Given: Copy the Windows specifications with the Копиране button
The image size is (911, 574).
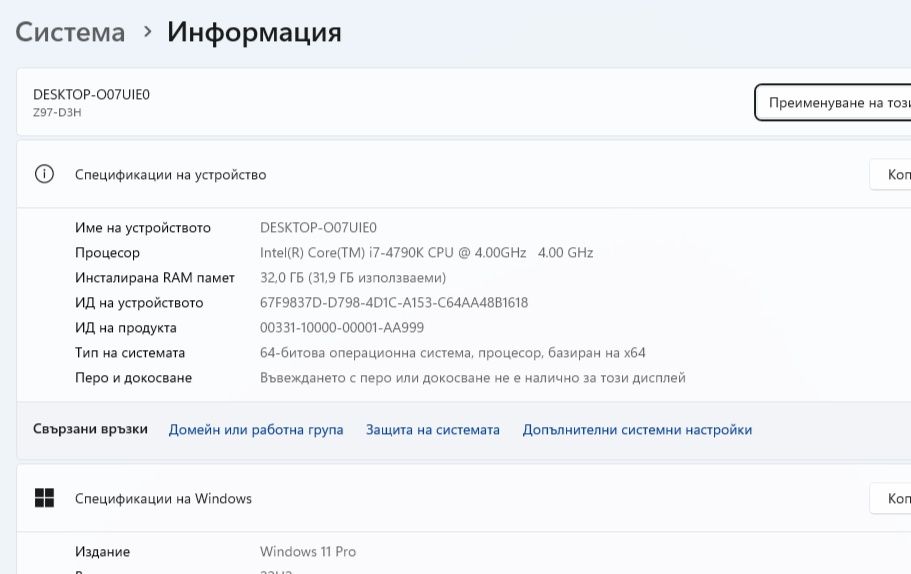Looking at the screenshot, I should coord(891,498).
